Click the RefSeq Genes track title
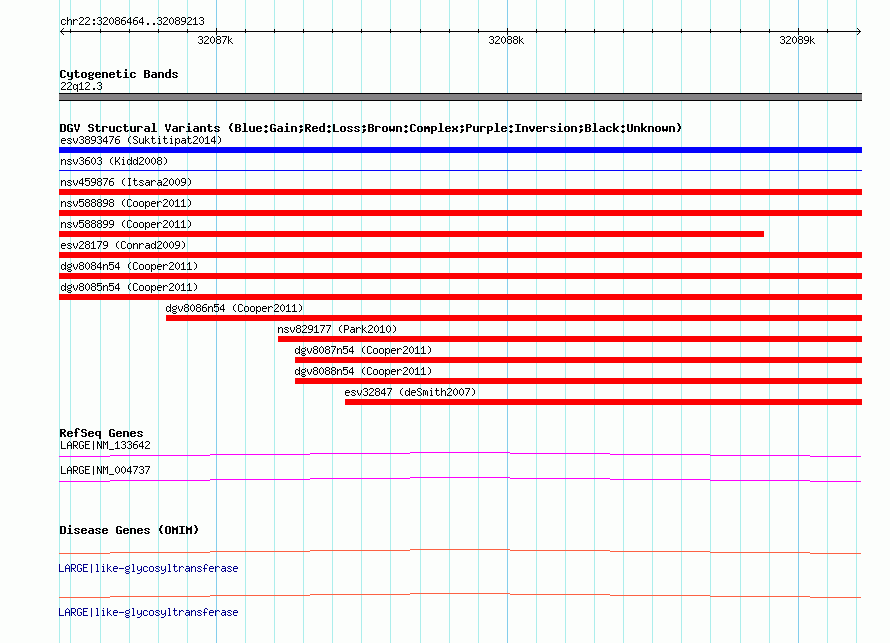890x643 pixels. 101,433
